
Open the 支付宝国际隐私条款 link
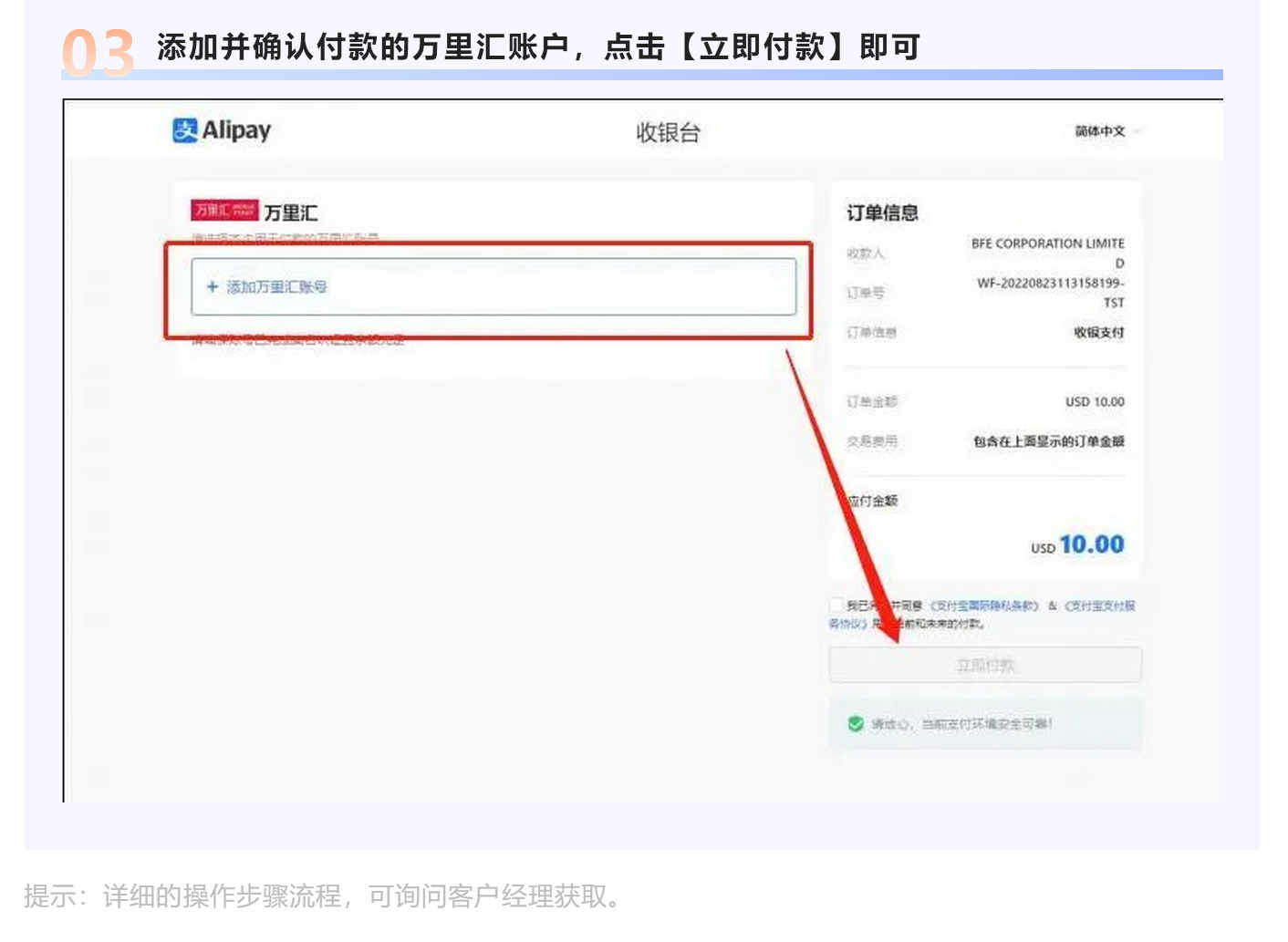[984, 606]
